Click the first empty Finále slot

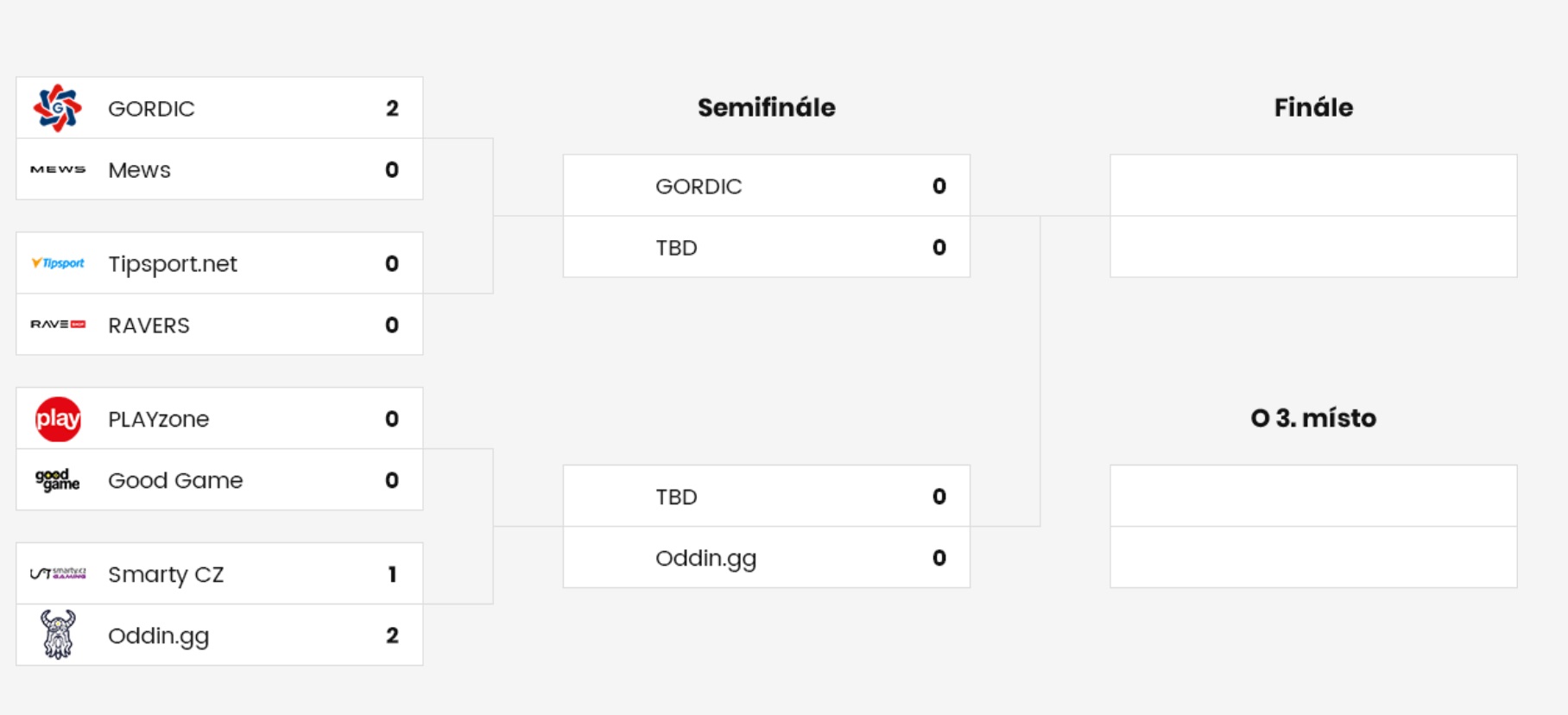click(1313, 186)
